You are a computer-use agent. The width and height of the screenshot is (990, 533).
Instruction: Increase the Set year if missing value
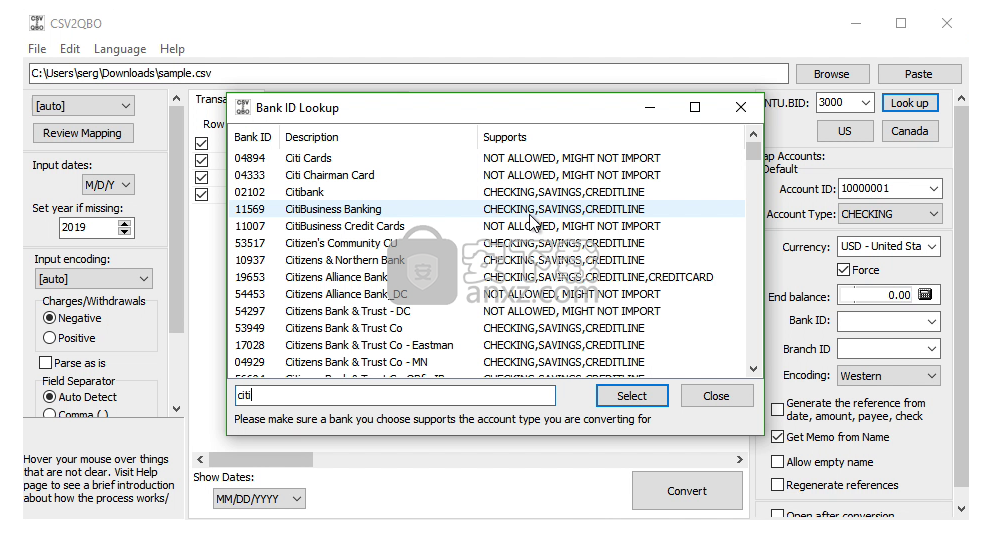[x=125, y=224]
